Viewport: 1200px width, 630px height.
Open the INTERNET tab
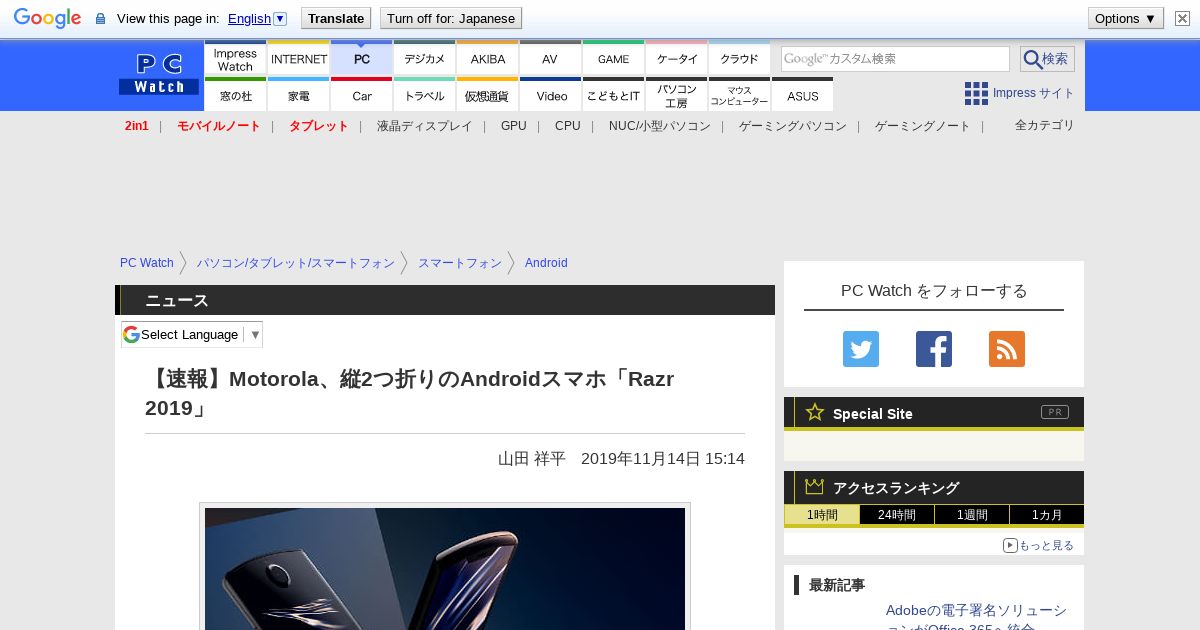(299, 58)
